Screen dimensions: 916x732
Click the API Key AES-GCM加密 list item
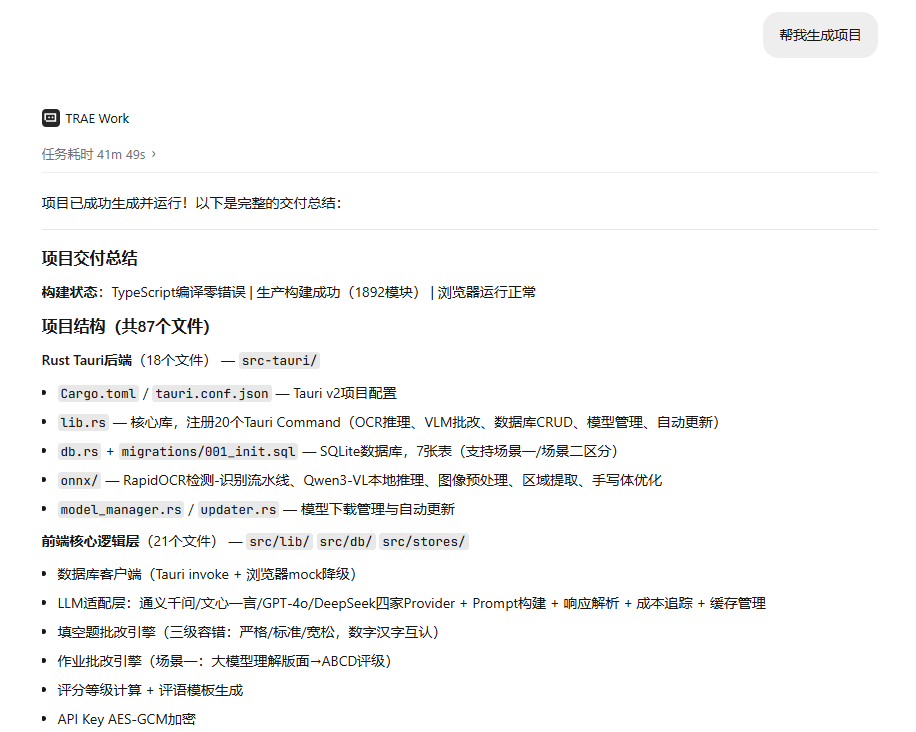click(126, 719)
